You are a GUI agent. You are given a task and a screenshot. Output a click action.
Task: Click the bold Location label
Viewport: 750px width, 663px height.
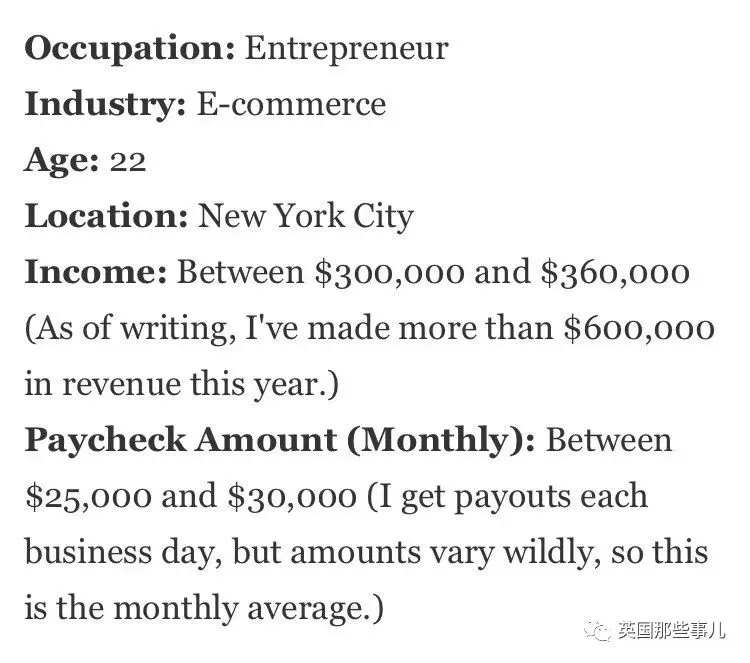click(106, 216)
